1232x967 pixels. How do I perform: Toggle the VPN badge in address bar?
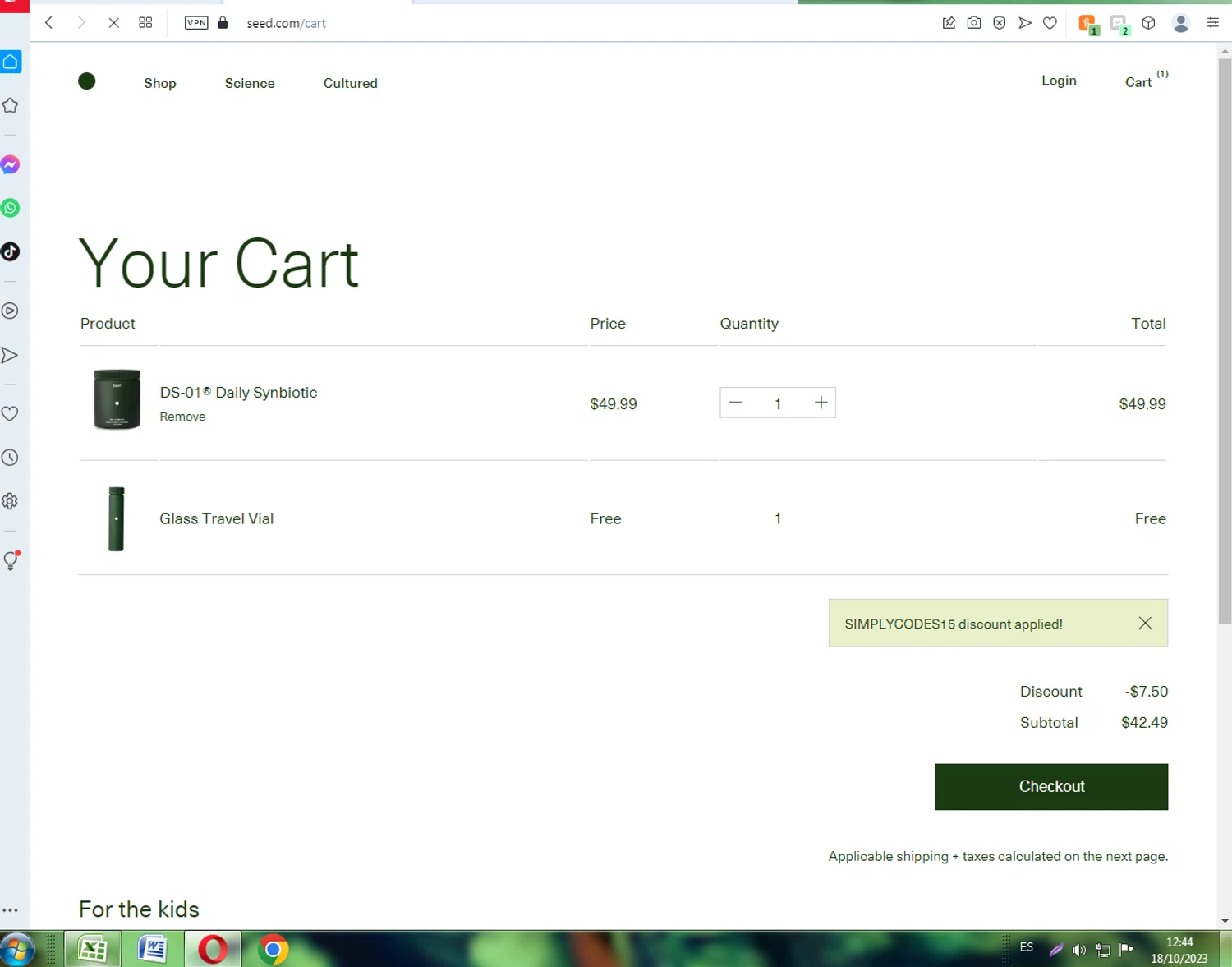(x=196, y=23)
